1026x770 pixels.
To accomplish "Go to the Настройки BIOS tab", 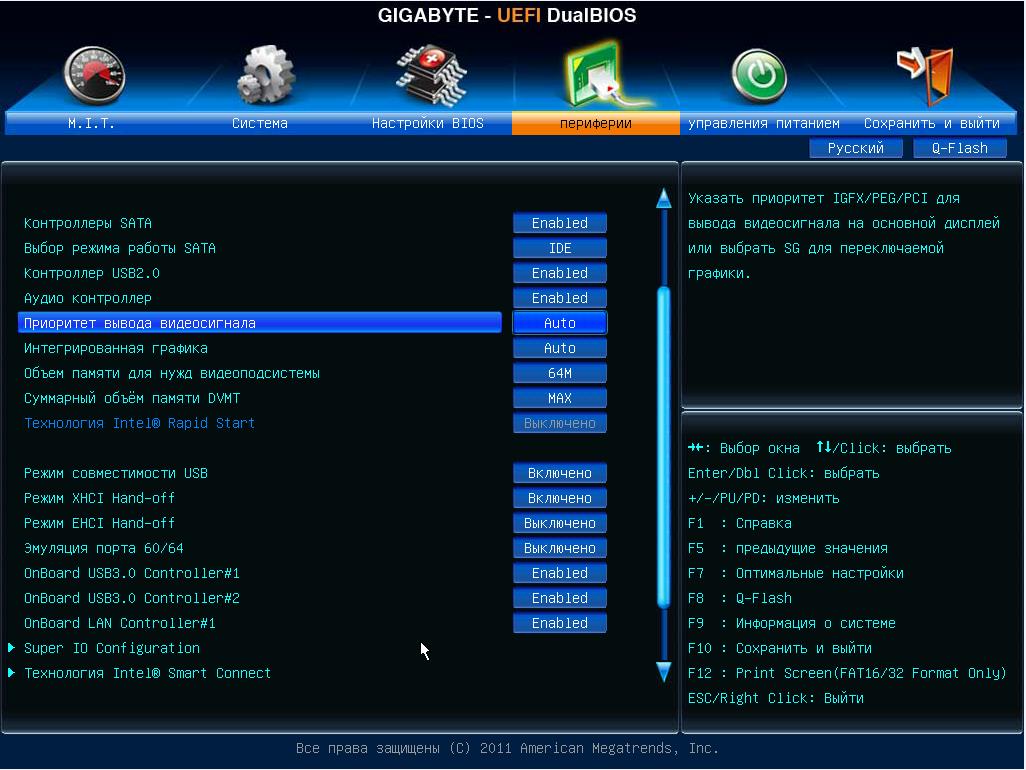I will point(427,123).
